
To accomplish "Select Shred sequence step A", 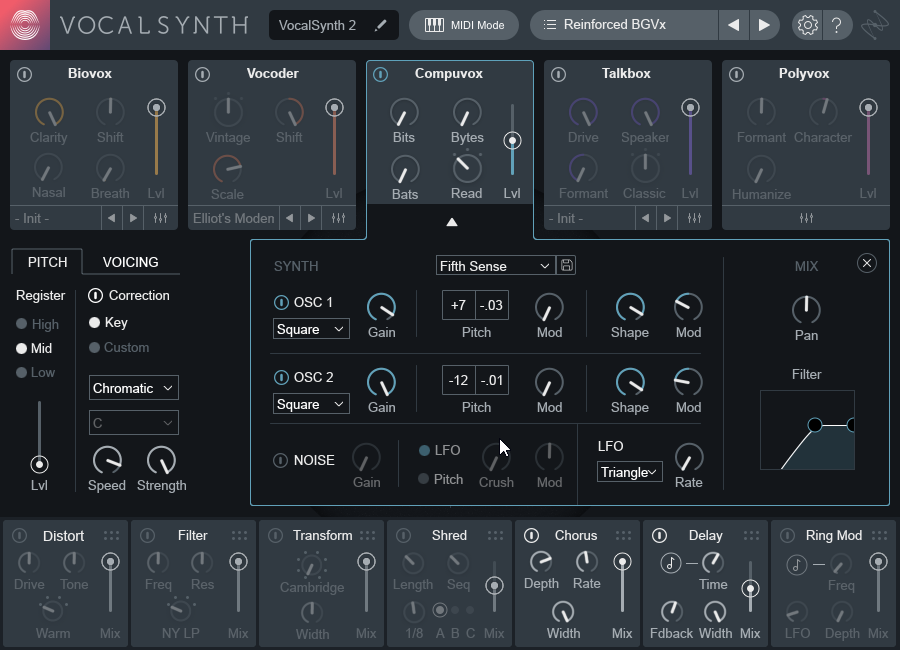I will point(440,610).
